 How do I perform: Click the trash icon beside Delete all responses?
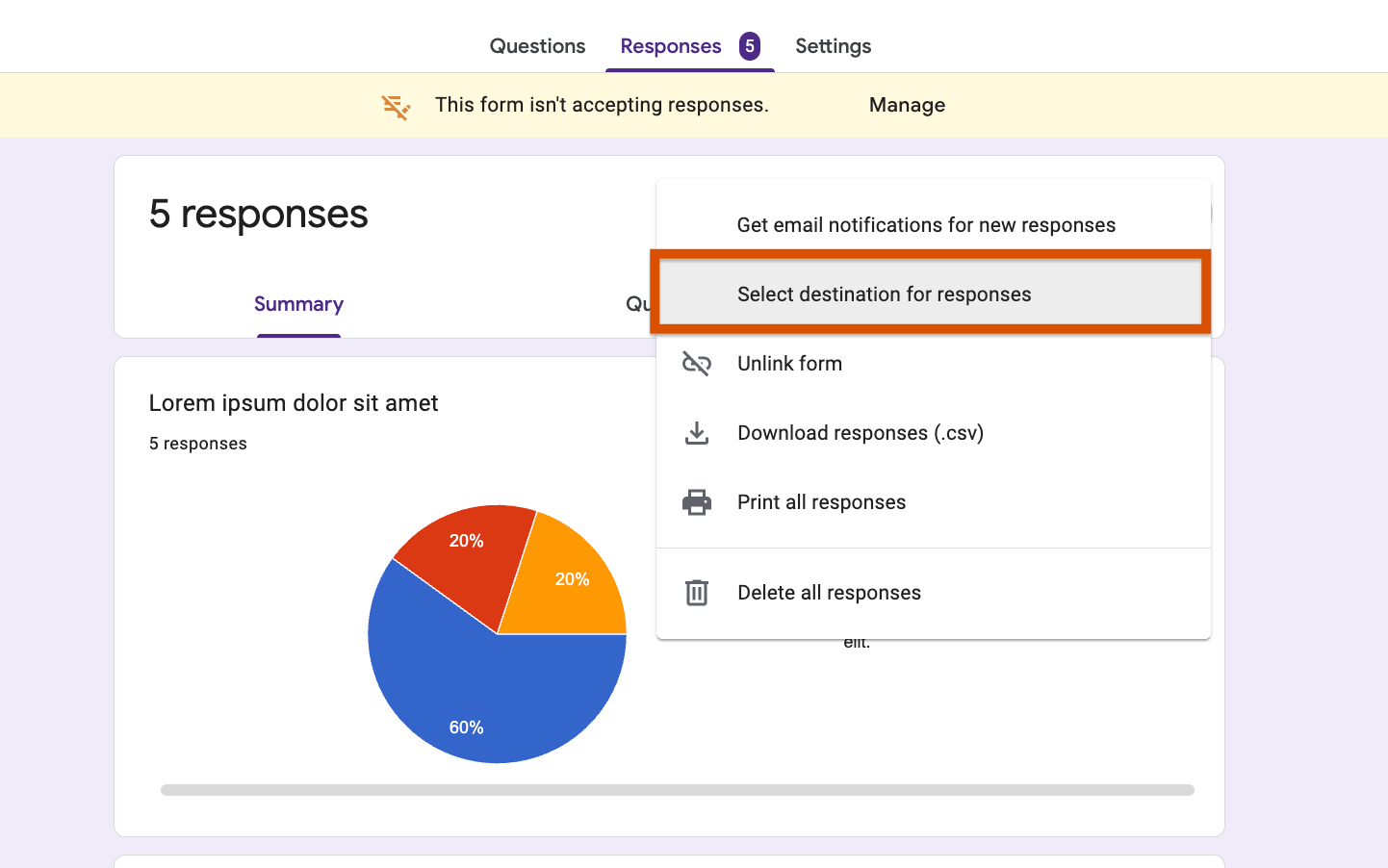point(696,593)
